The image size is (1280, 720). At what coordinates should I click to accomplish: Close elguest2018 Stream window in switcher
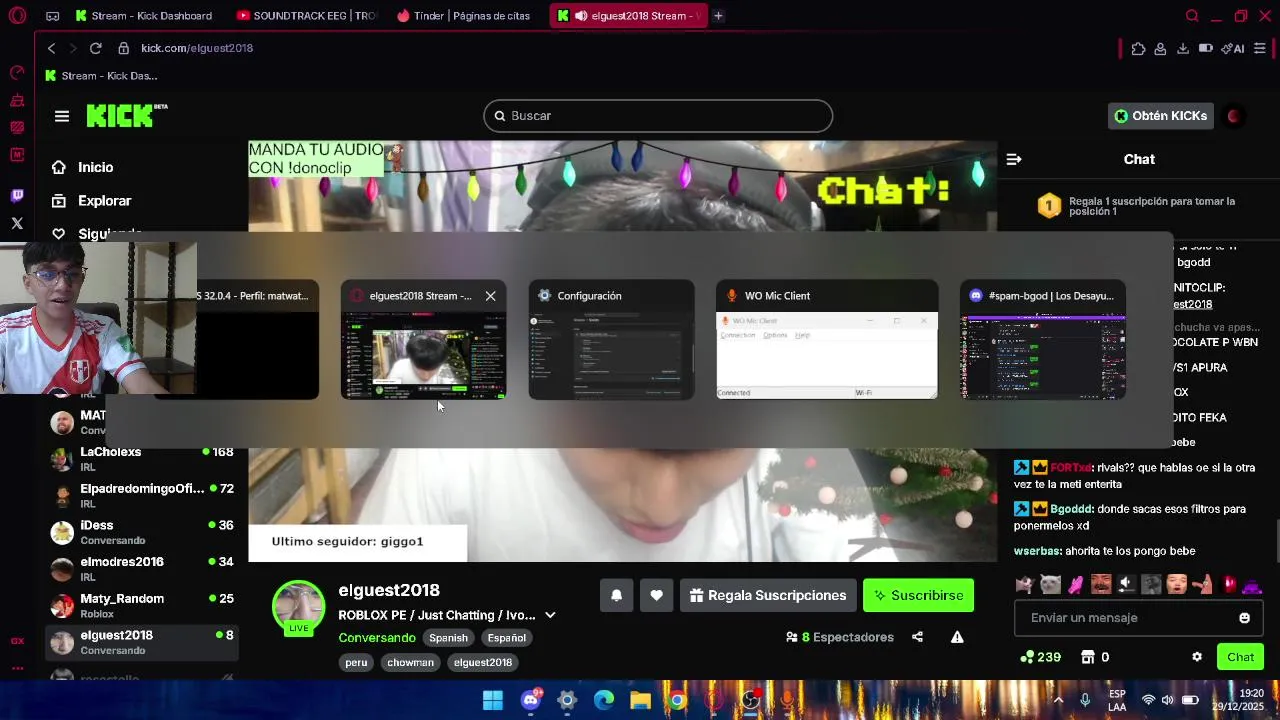490,296
